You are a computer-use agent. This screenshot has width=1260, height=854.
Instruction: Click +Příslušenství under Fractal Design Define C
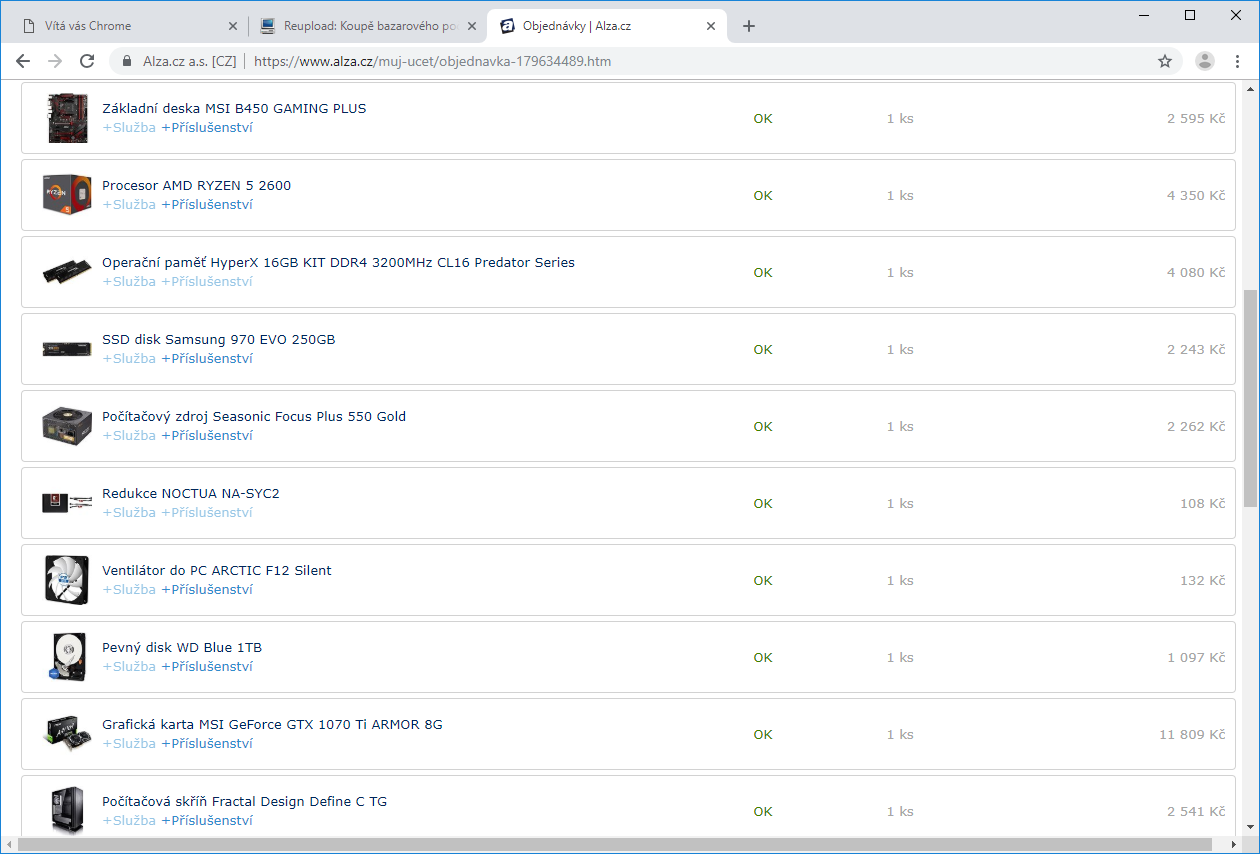pos(207,820)
